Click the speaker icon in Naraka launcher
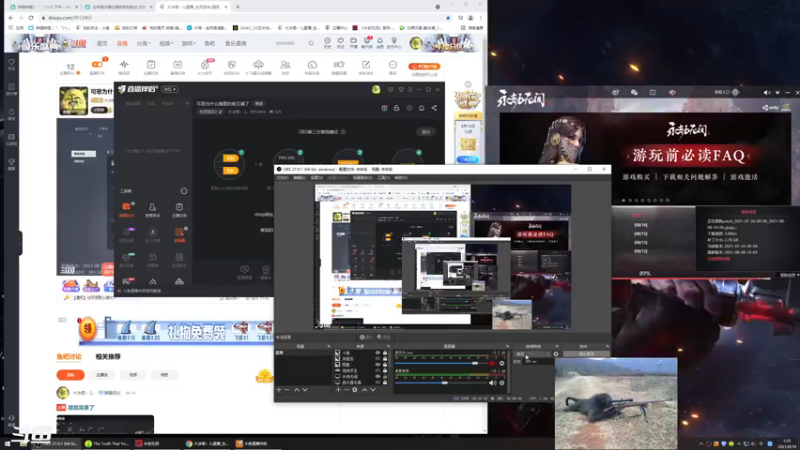This screenshot has width=800, height=450. click(767, 92)
